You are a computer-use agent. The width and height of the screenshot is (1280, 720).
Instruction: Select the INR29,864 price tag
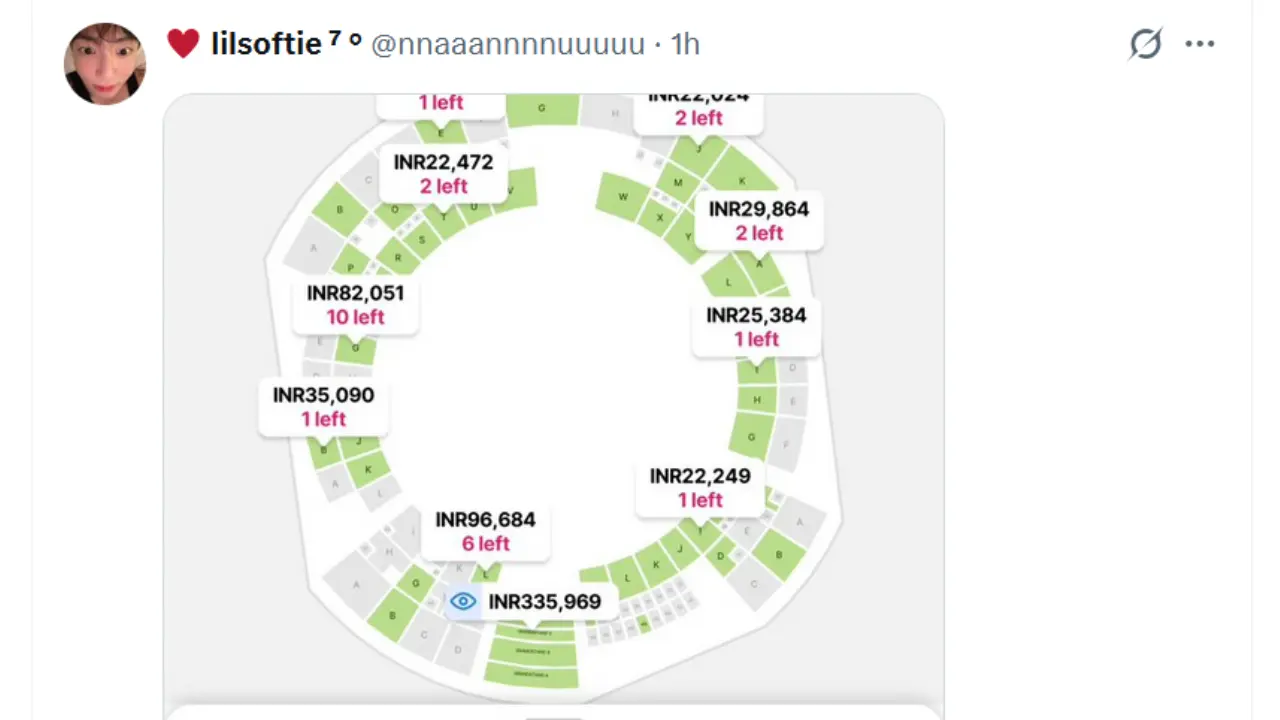758,220
